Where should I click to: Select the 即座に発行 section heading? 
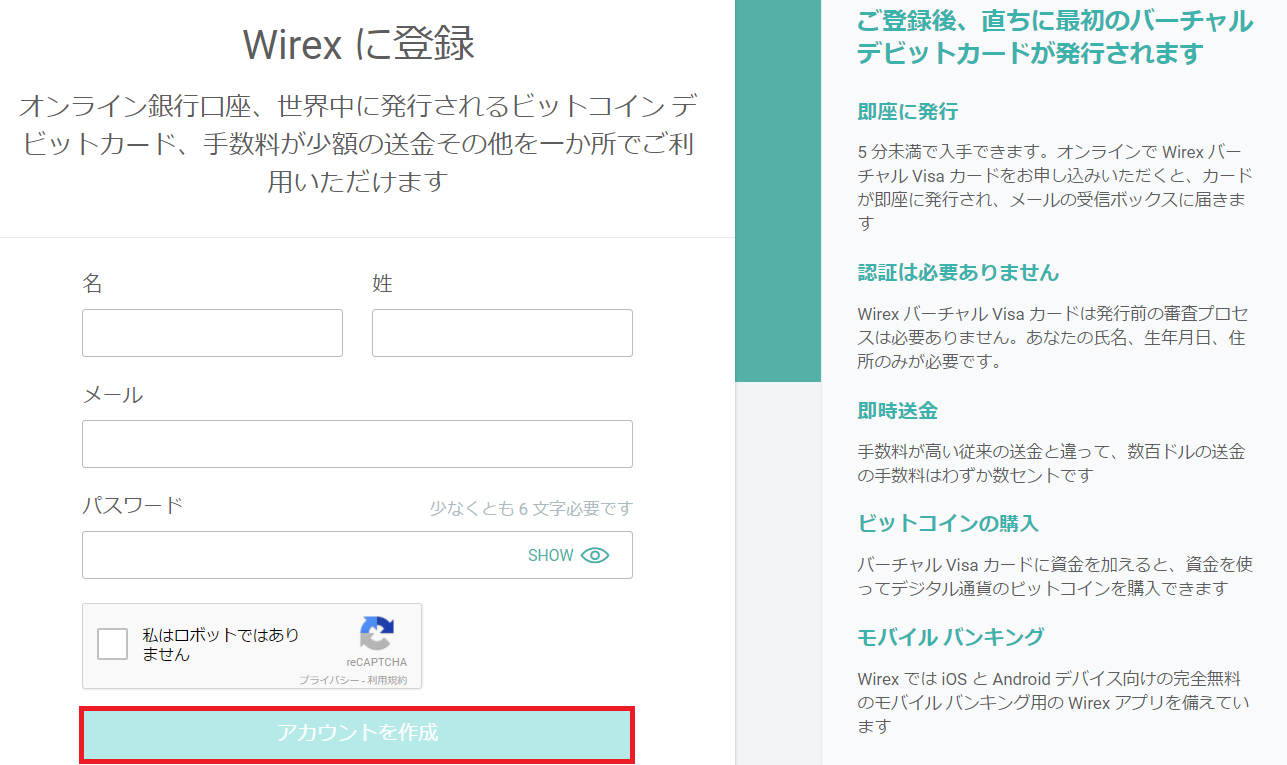pos(907,111)
